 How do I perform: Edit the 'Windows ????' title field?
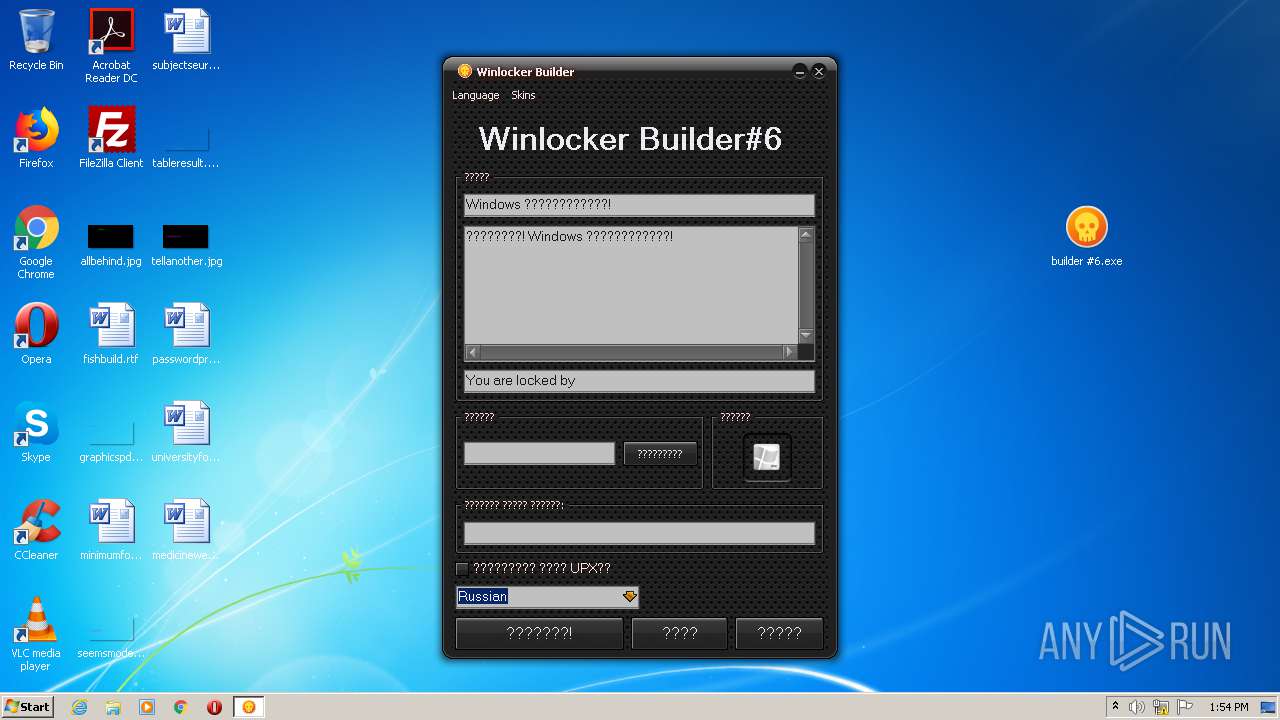639,205
